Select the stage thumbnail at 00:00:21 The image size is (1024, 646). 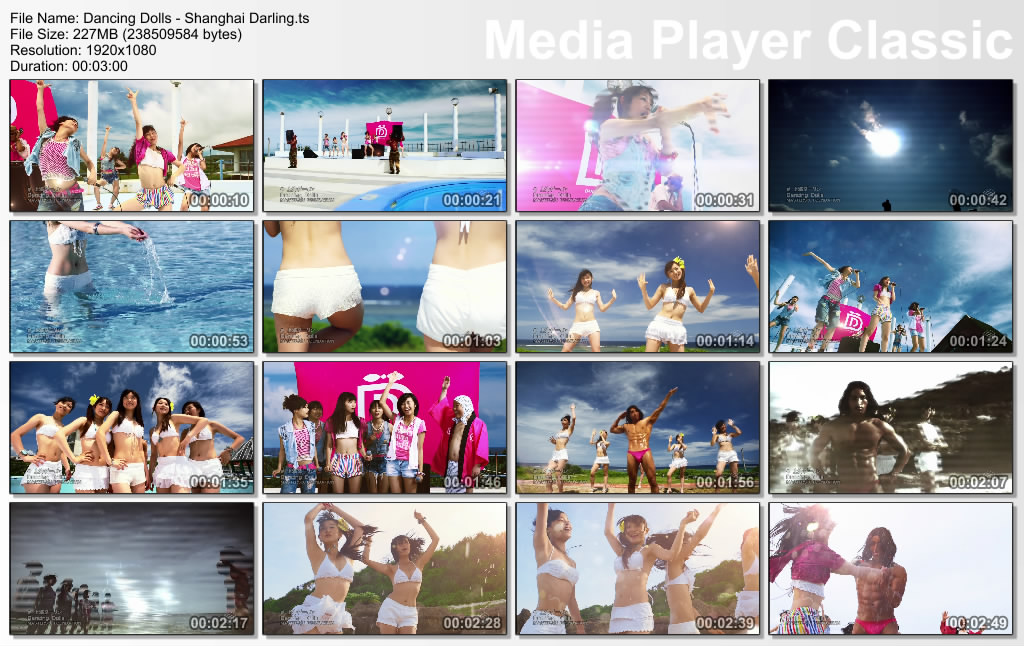click(385, 146)
